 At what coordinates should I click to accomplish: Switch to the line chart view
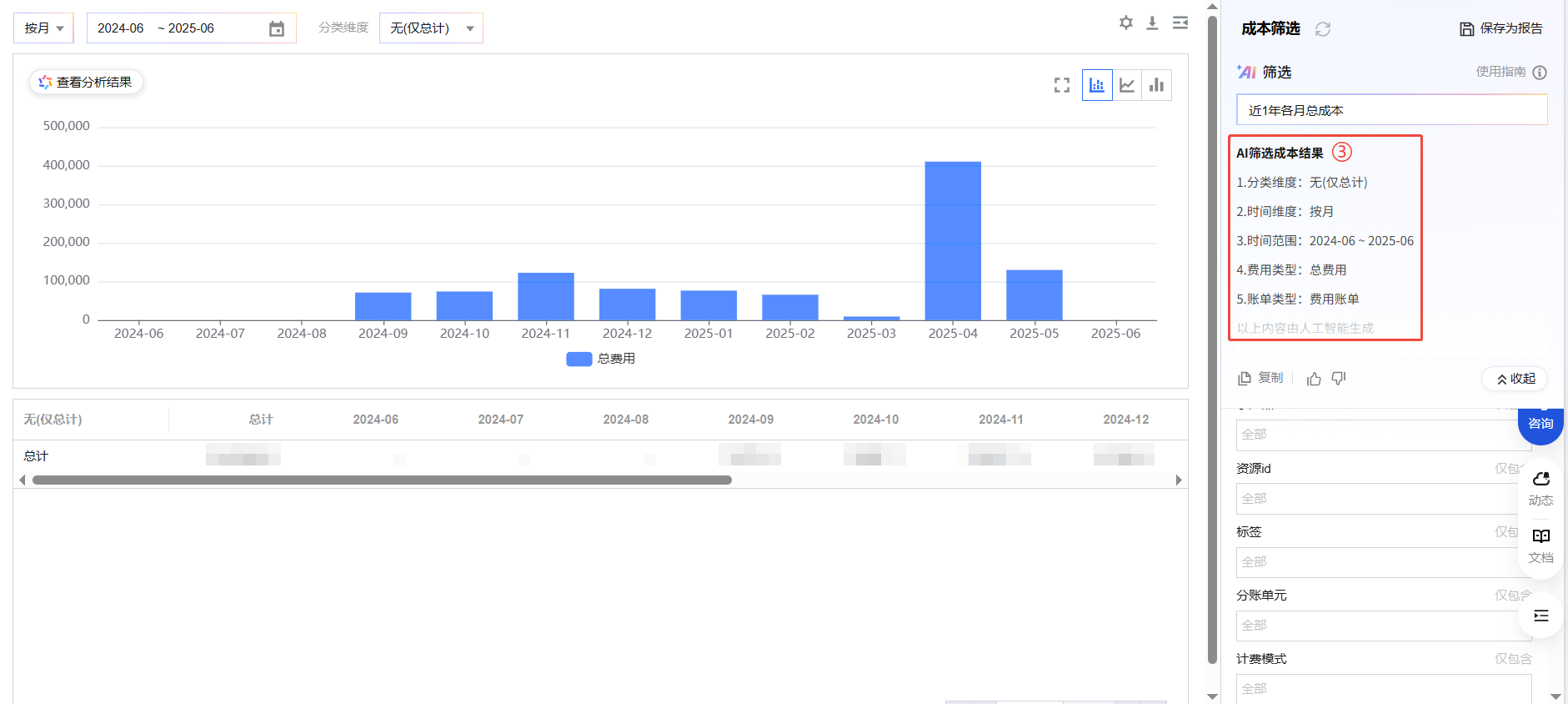1127,85
